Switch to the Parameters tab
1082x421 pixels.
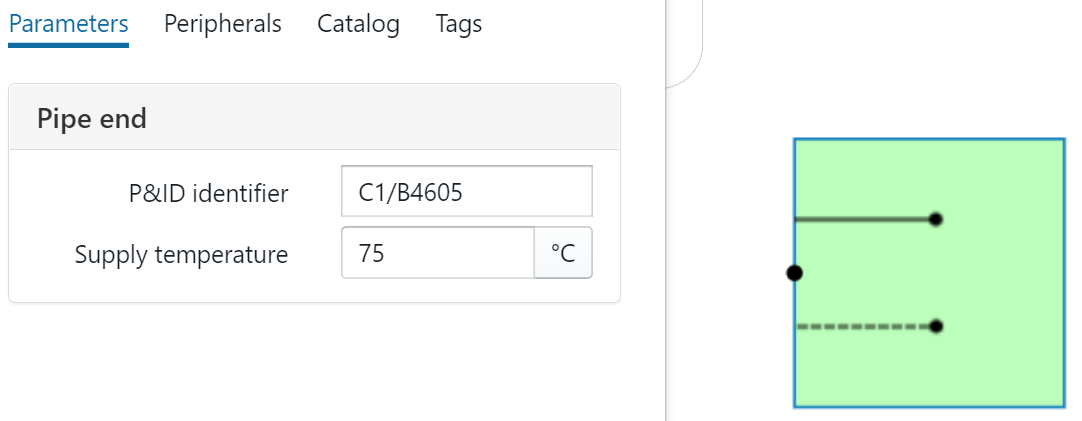click(68, 24)
